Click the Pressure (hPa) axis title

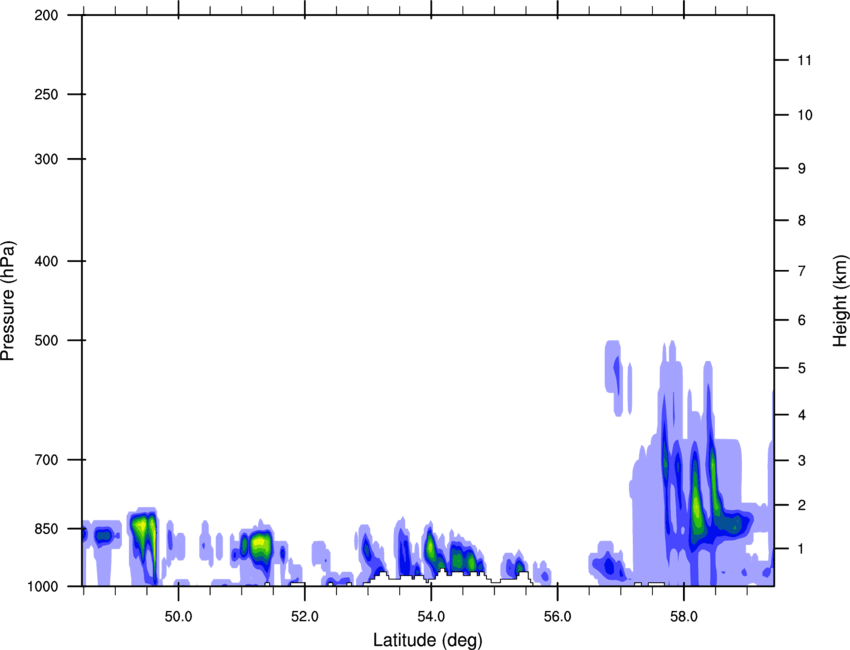(x=8, y=301)
